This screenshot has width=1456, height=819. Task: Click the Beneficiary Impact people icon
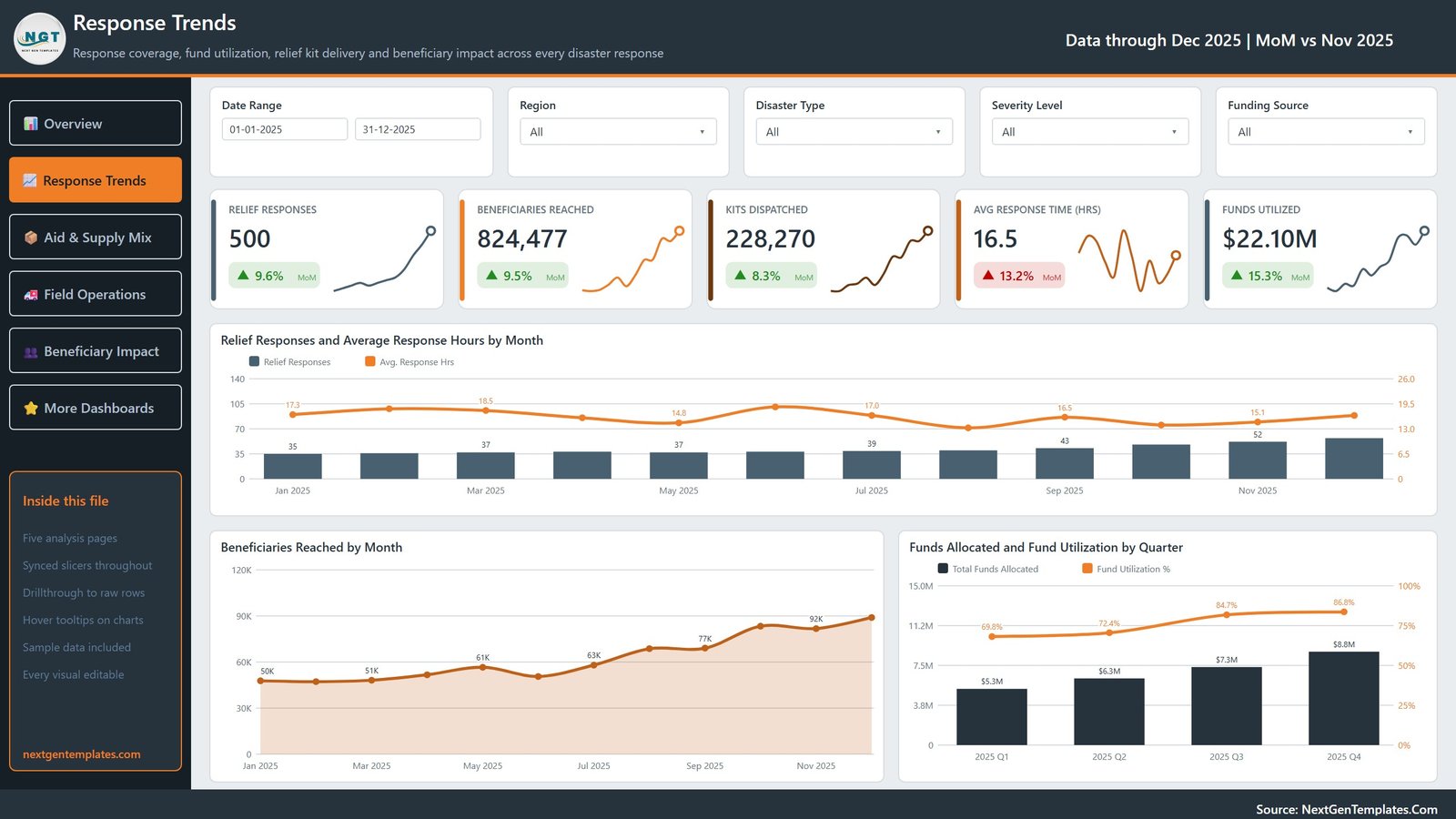click(31, 352)
